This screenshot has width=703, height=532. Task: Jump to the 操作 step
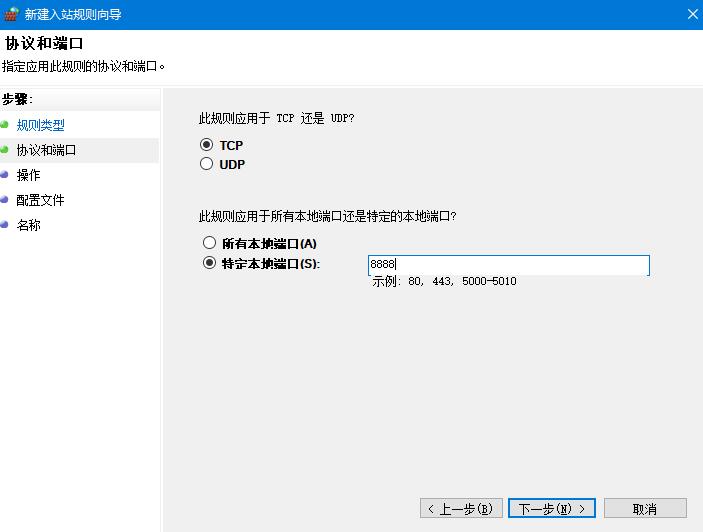click(28, 175)
